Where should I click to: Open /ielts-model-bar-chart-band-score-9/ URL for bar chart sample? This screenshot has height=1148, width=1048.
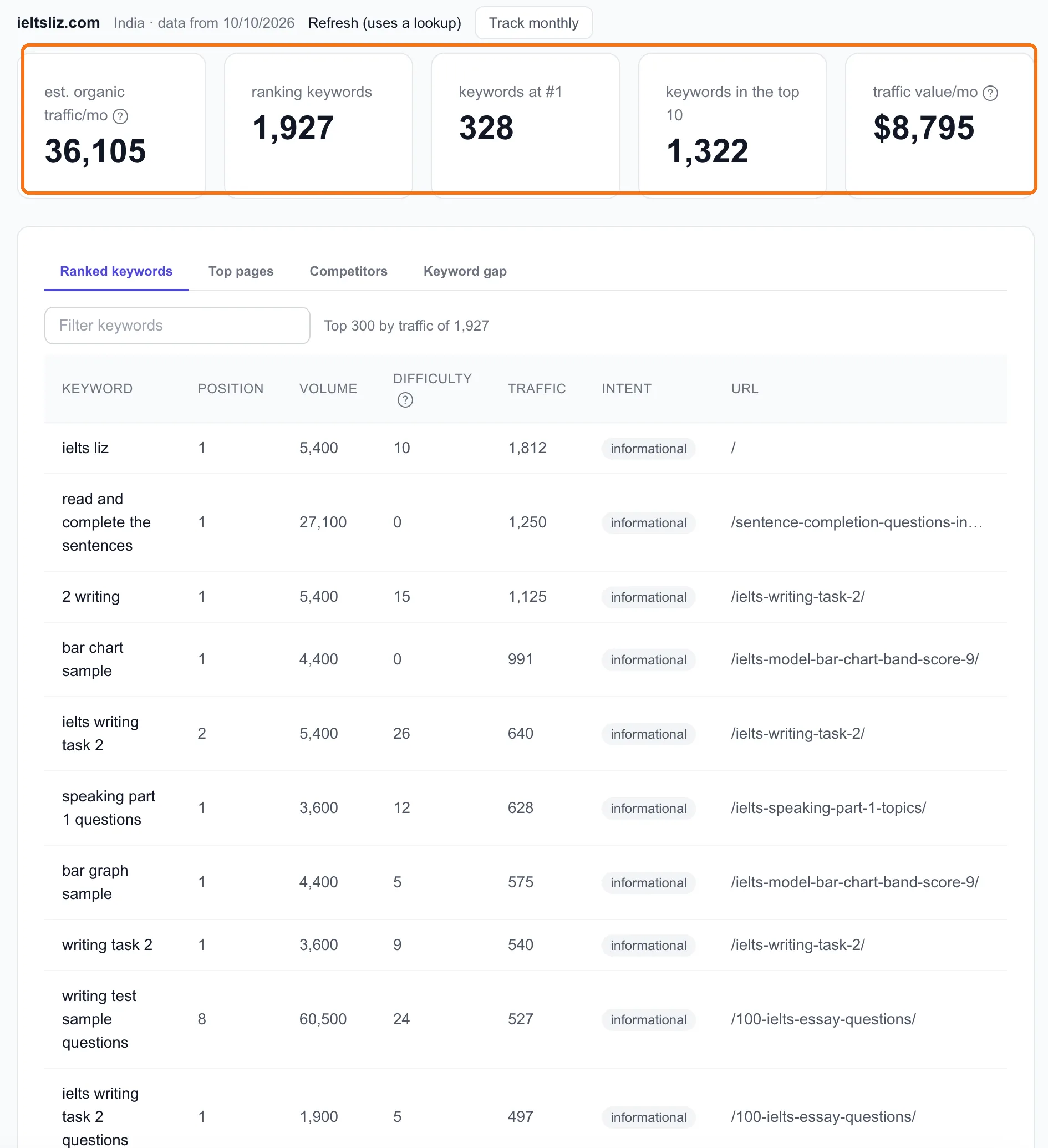tap(854, 659)
